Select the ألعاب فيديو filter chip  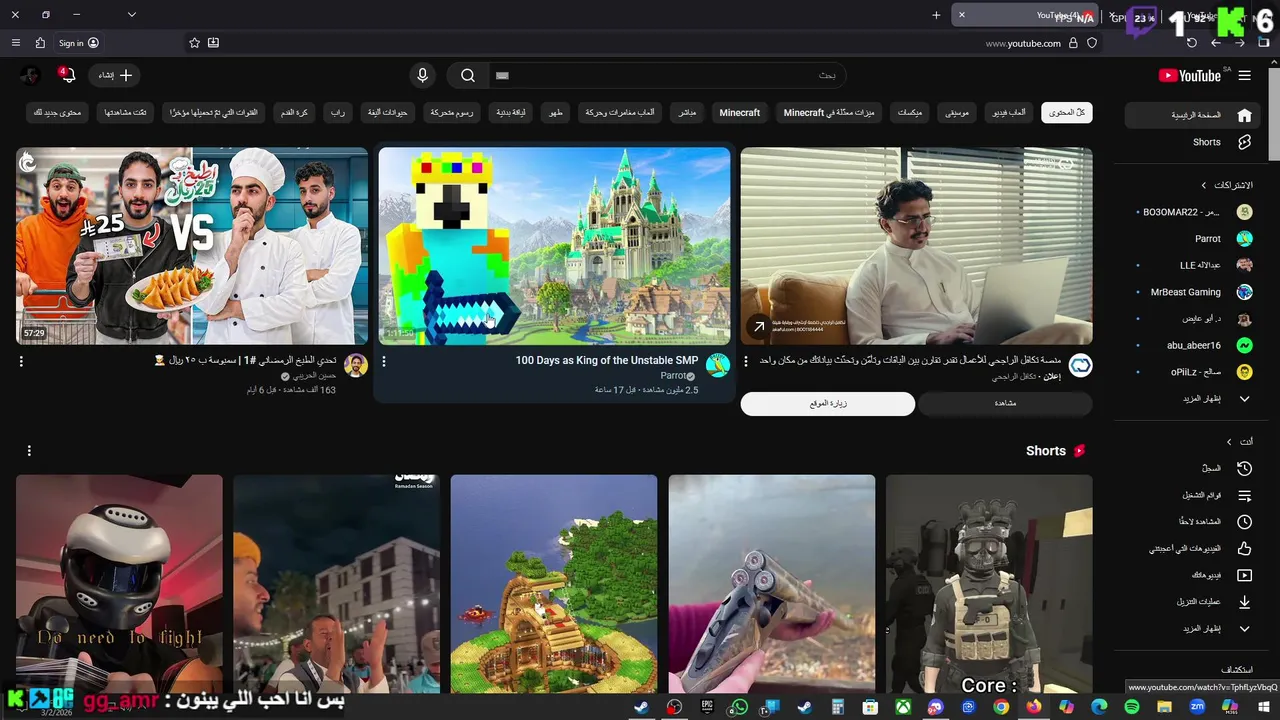click(1008, 113)
